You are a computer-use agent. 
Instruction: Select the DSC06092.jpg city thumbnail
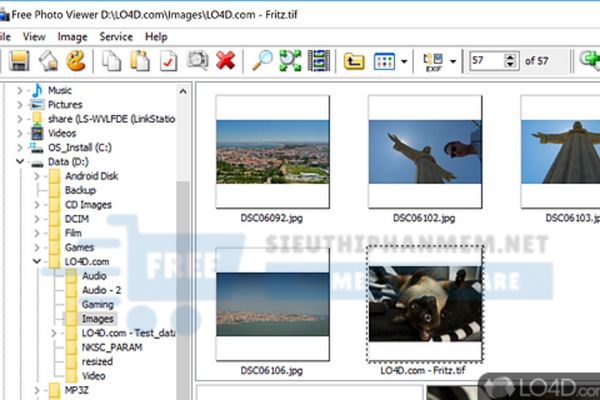tap(272, 152)
